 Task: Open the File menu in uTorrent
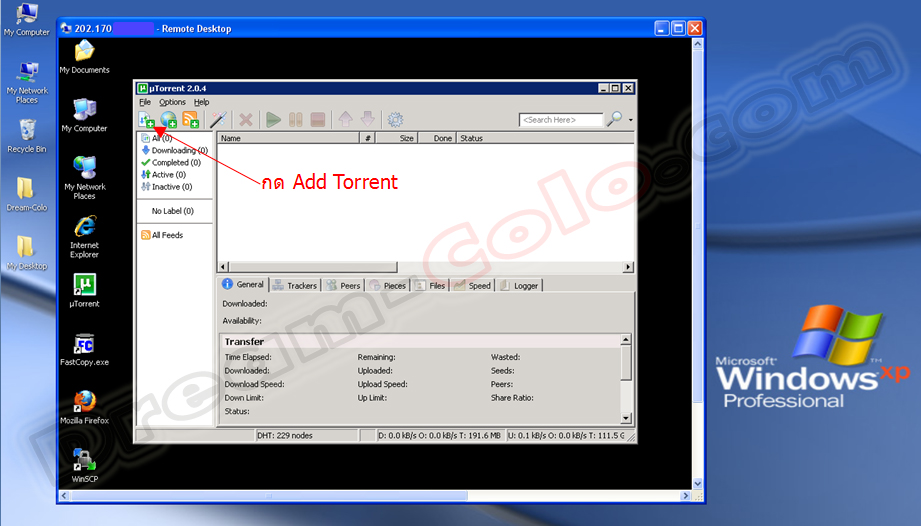point(144,102)
